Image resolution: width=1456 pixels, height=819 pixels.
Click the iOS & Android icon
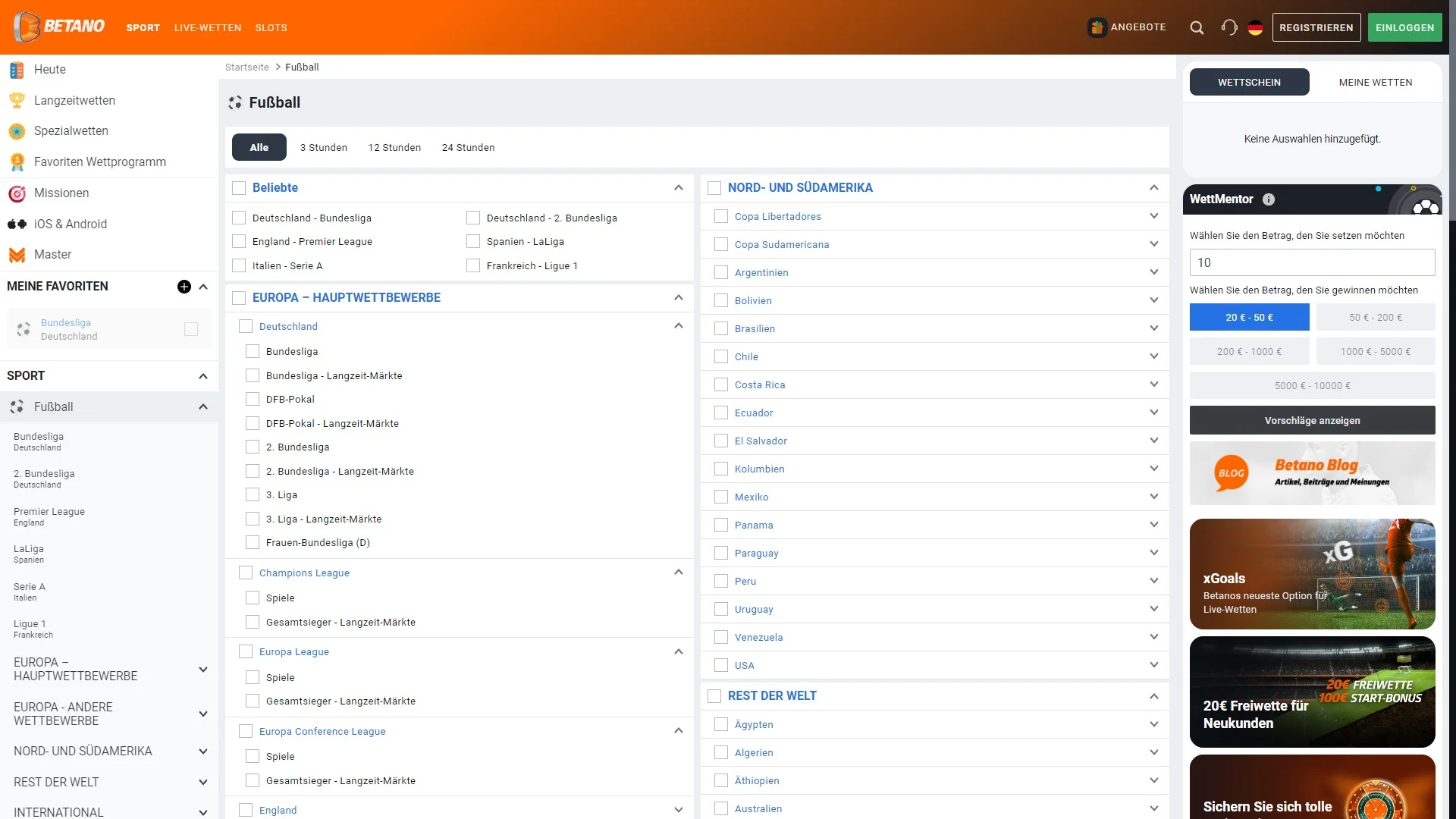pyautogui.click(x=17, y=224)
